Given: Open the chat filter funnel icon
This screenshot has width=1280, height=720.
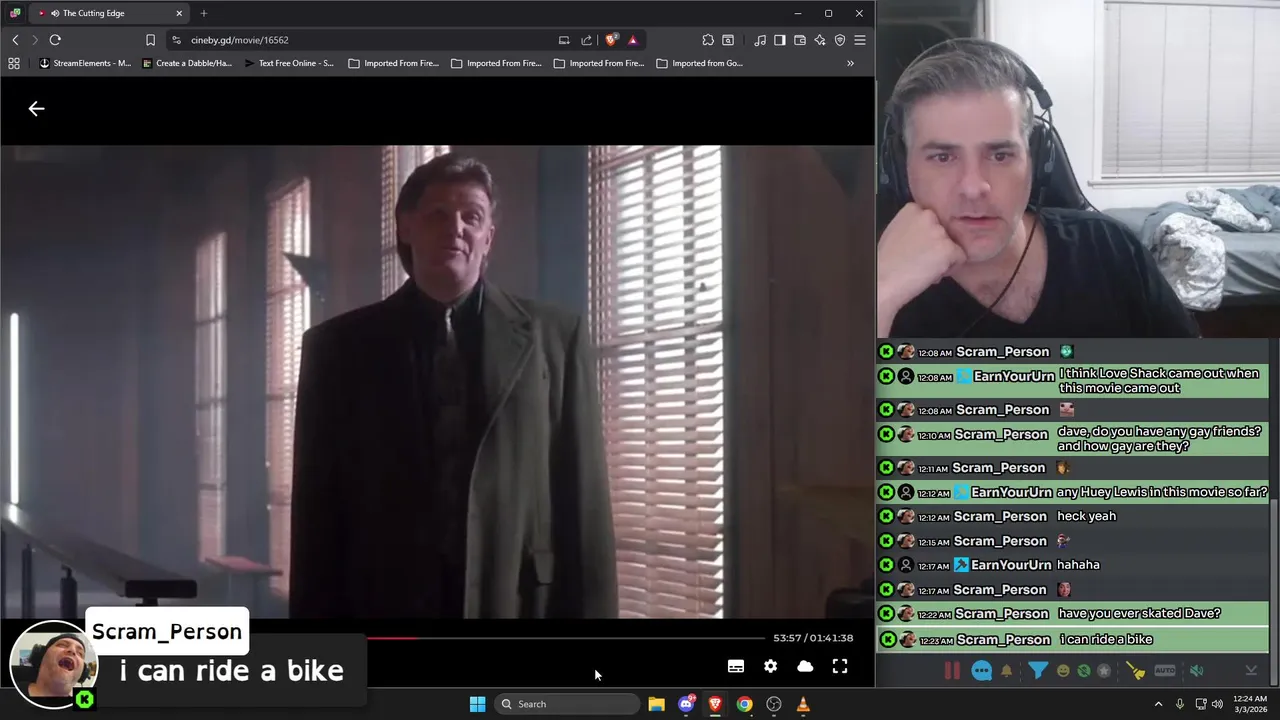Looking at the screenshot, I should pyautogui.click(x=1038, y=671).
